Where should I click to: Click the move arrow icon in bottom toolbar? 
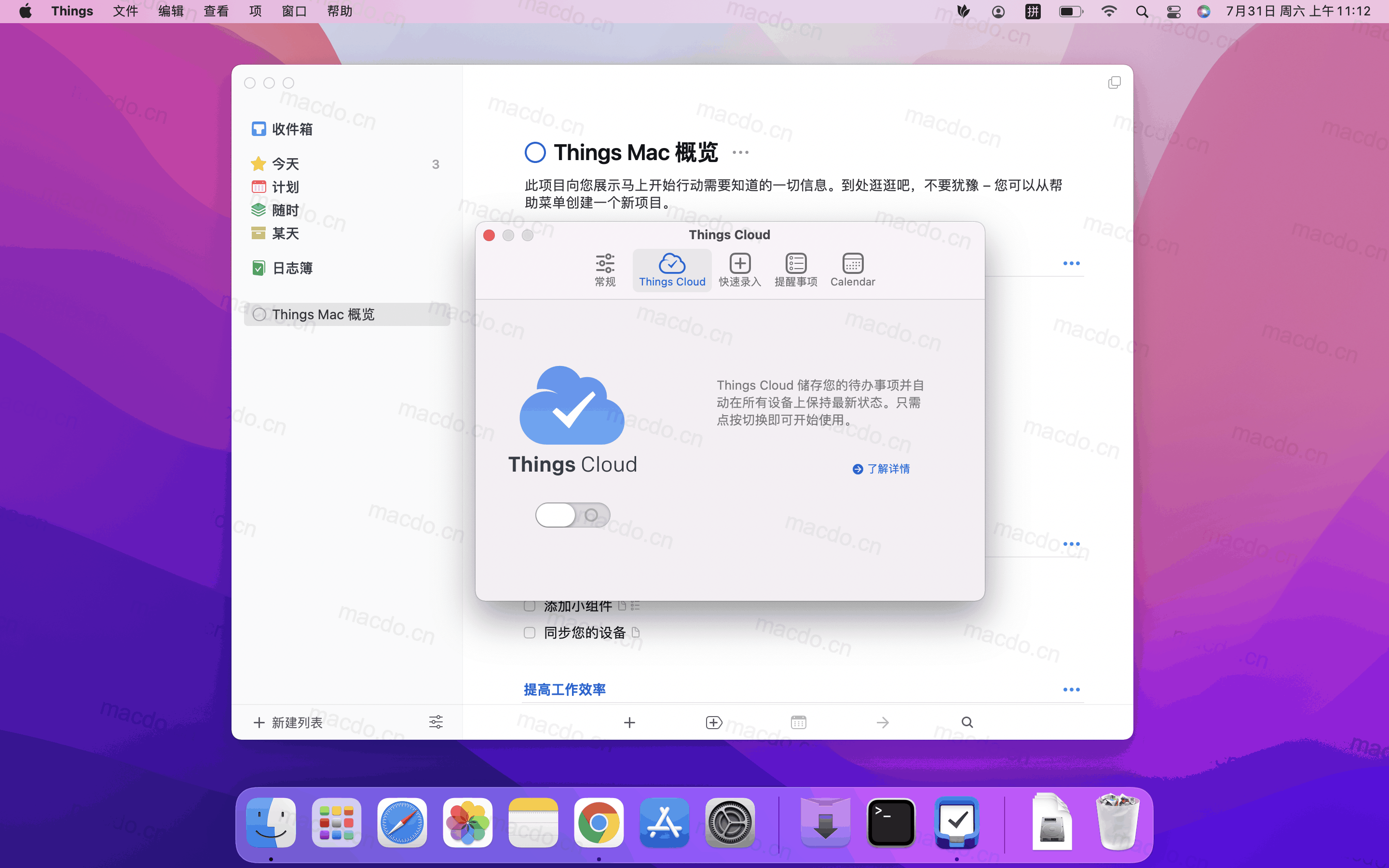click(883, 723)
